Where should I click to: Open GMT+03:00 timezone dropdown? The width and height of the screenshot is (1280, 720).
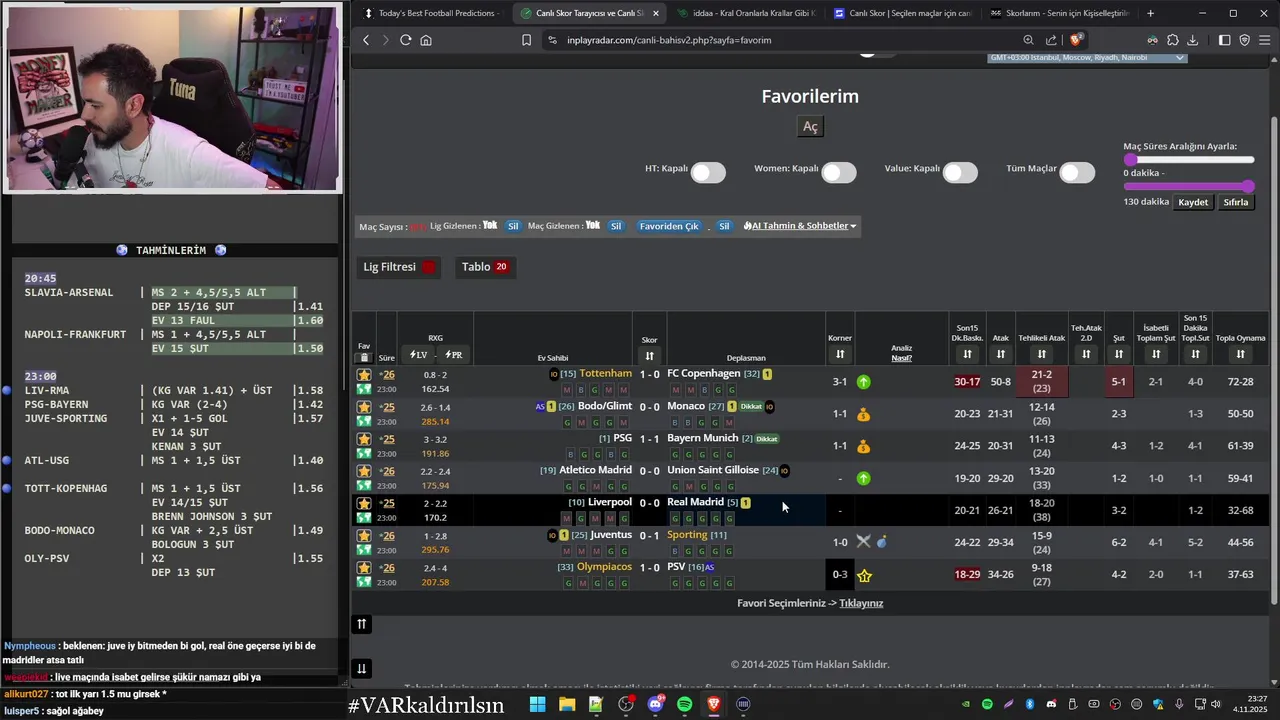(1087, 58)
